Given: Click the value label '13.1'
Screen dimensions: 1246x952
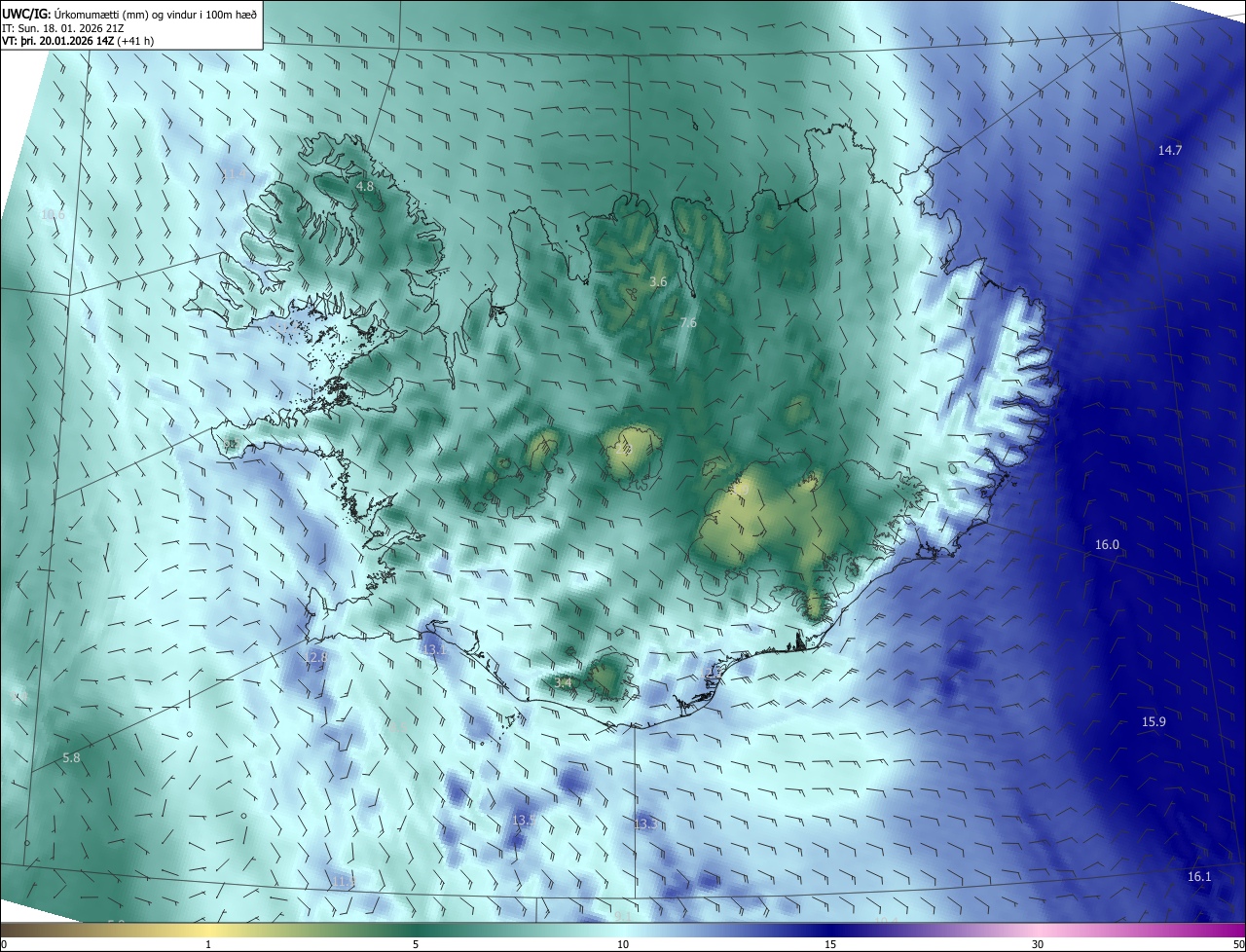Looking at the screenshot, I should [x=434, y=649].
